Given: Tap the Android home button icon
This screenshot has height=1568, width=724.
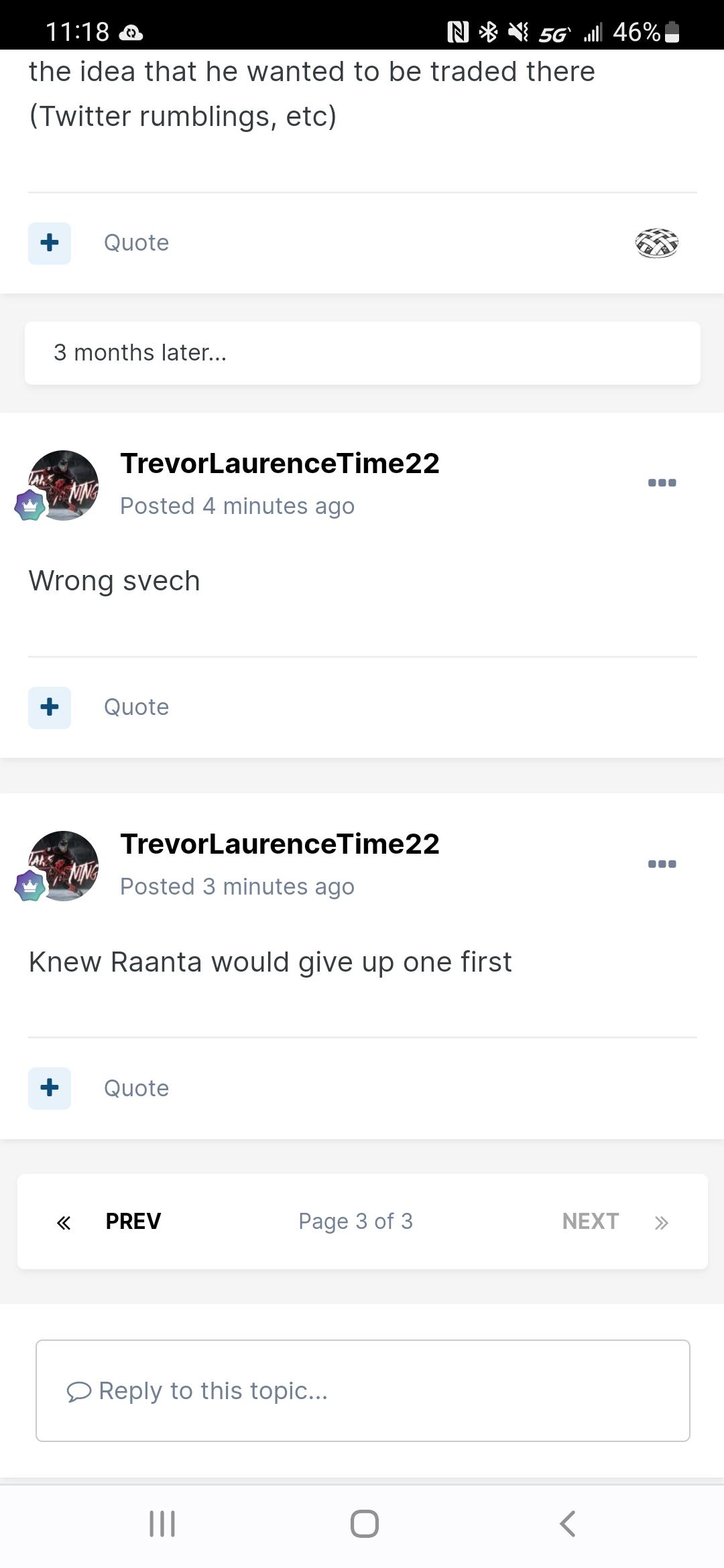Looking at the screenshot, I should (364, 1523).
